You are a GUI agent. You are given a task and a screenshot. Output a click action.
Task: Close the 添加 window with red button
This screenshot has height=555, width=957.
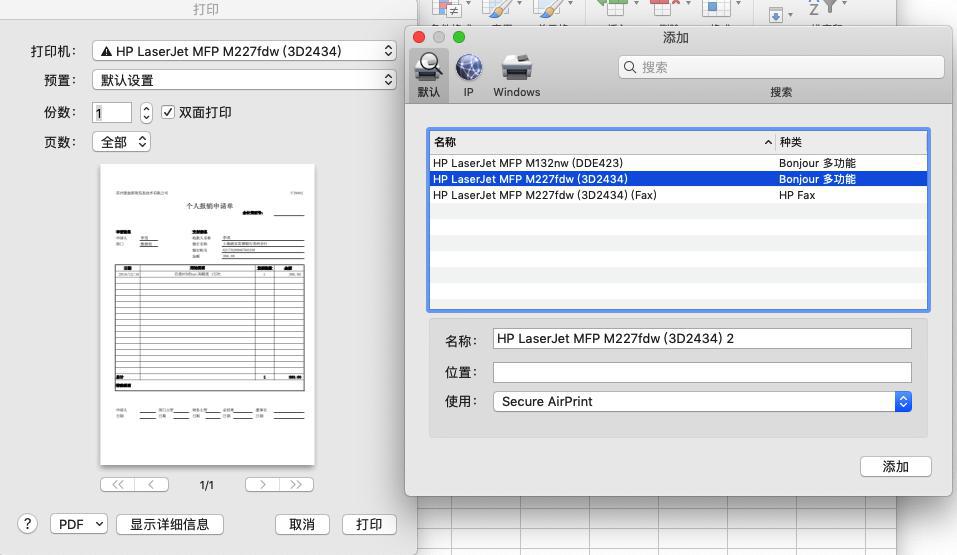[419, 37]
